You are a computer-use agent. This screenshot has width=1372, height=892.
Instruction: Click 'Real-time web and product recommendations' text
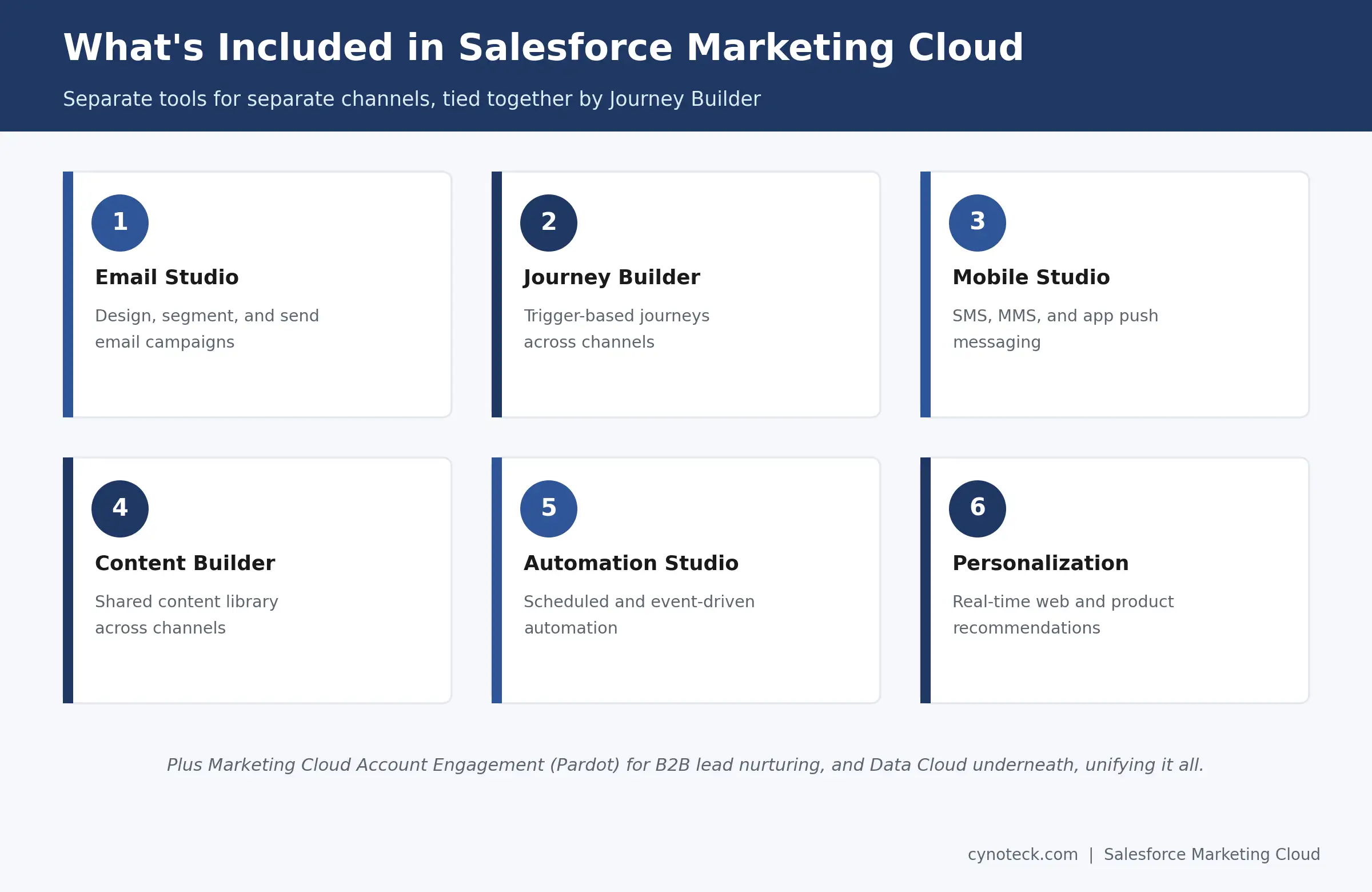pyautogui.click(x=1063, y=615)
